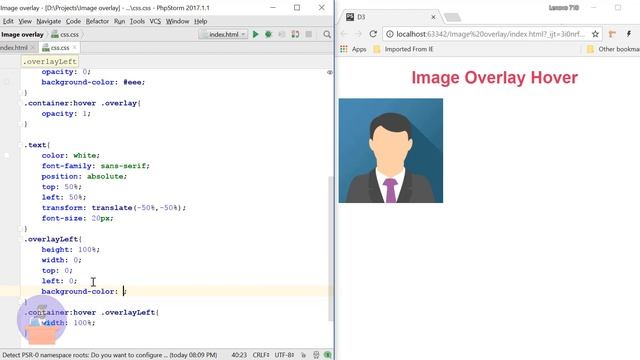Open the Imported From IE bookmarks folder
Image resolution: width=640 pixels, height=360 pixels.
tap(403, 49)
